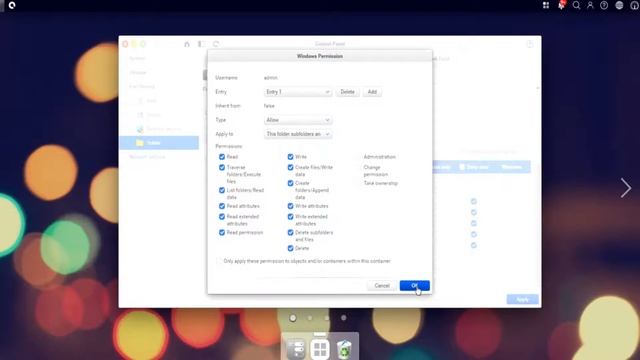Open the dock app grid icon
640x360 pixels.
(x=320, y=349)
